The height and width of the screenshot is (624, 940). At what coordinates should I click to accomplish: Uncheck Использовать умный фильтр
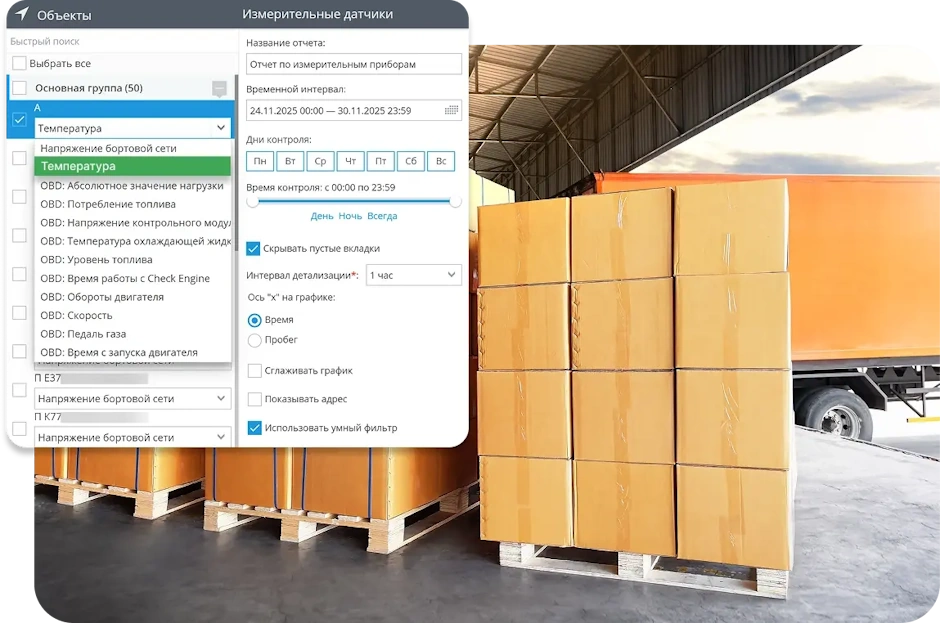(254, 428)
